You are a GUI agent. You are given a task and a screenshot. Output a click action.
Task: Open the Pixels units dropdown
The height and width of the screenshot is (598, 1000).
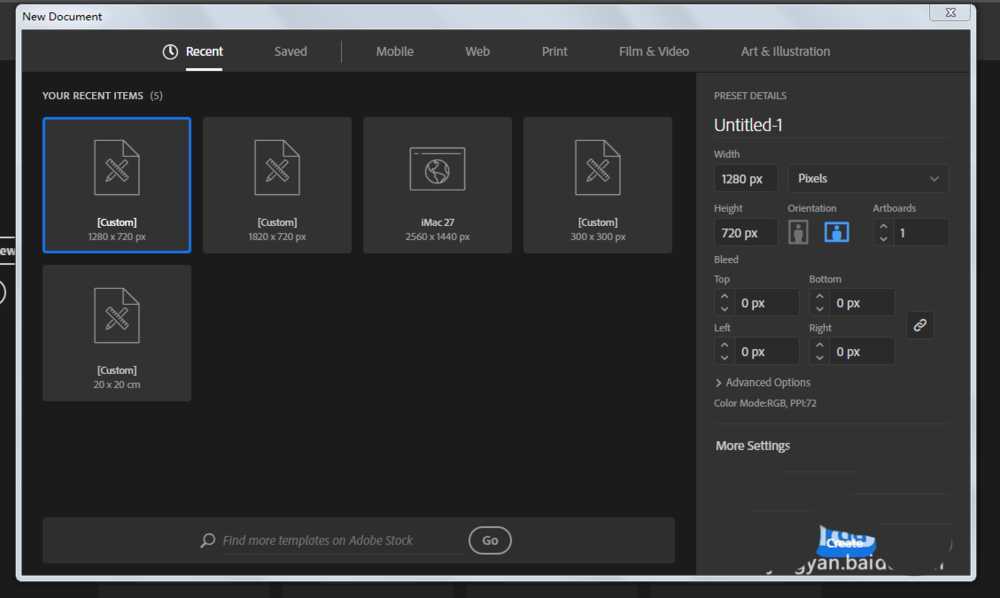868,179
